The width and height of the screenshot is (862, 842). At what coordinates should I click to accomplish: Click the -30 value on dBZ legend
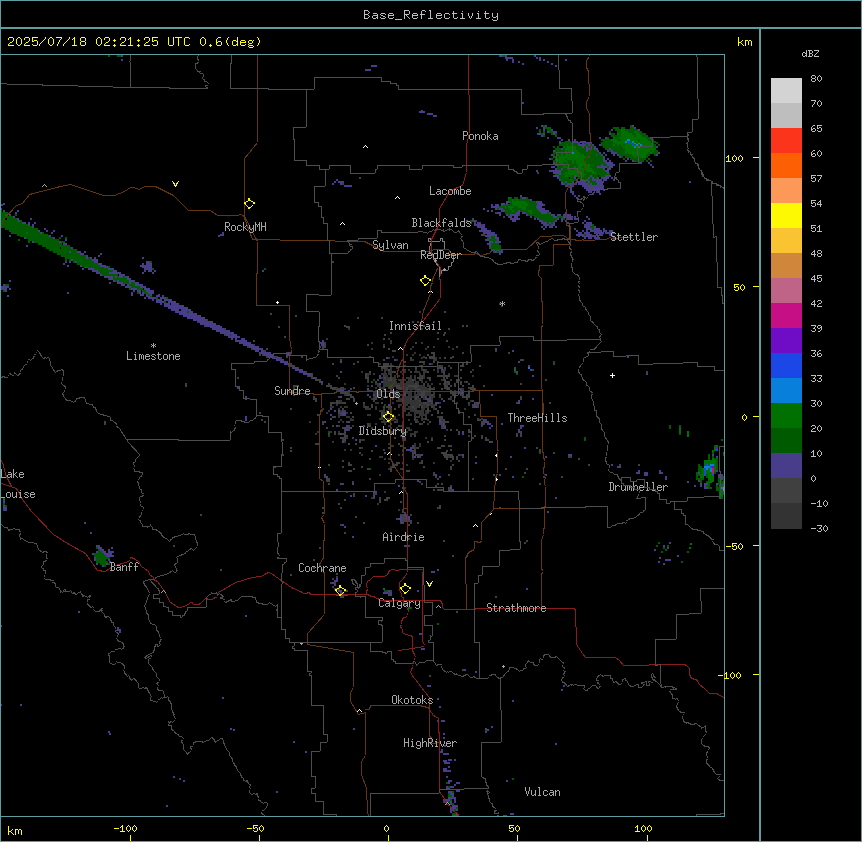[819, 528]
